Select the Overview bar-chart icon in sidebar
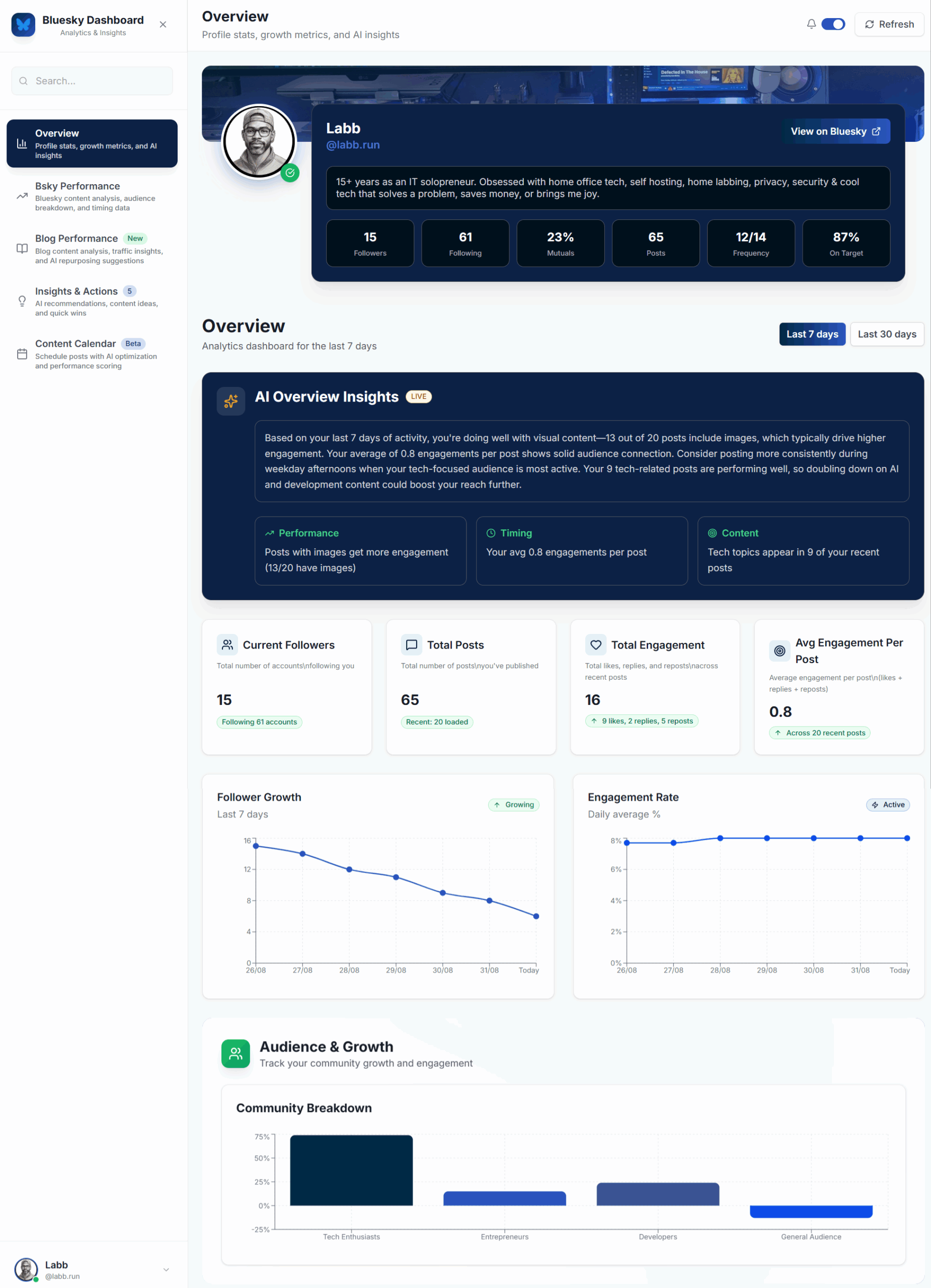This screenshot has width=931, height=1288. click(x=22, y=144)
